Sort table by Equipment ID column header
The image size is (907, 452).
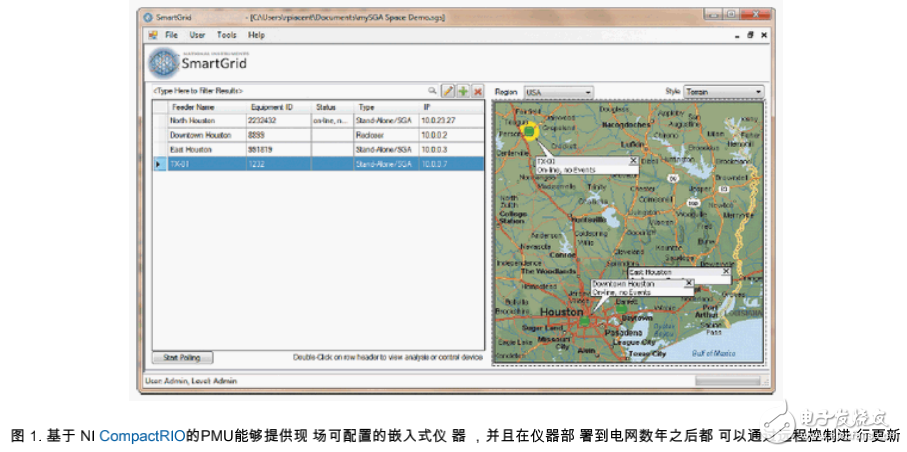click(270, 106)
